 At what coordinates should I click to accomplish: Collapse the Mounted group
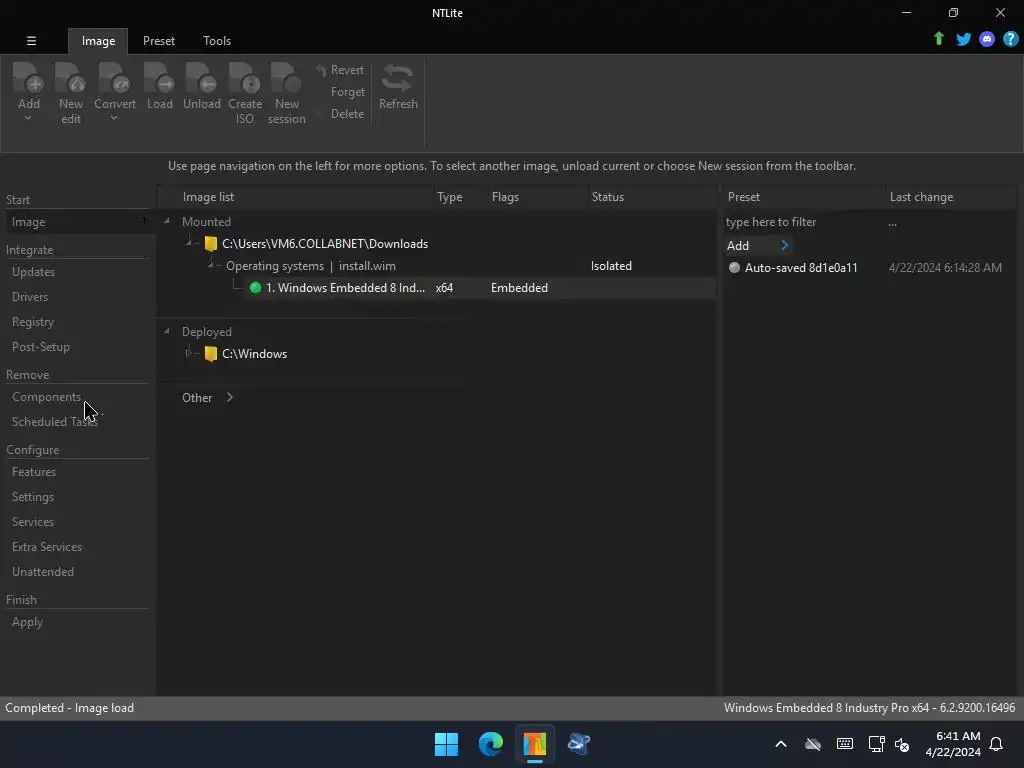click(167, 221)
